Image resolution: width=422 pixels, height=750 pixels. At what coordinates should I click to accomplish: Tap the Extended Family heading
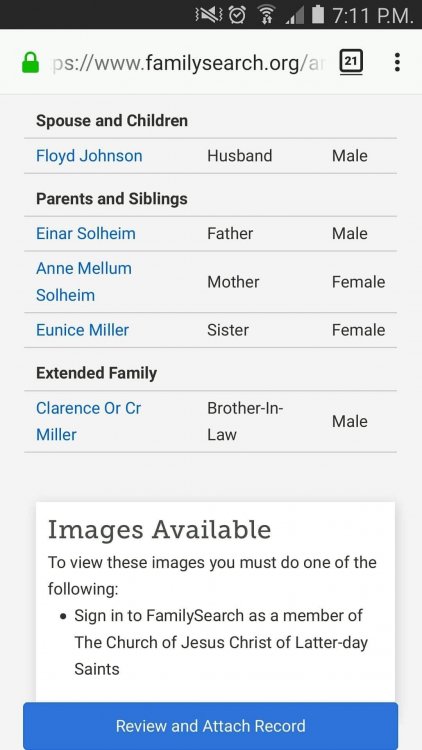(x=97, y=373)
